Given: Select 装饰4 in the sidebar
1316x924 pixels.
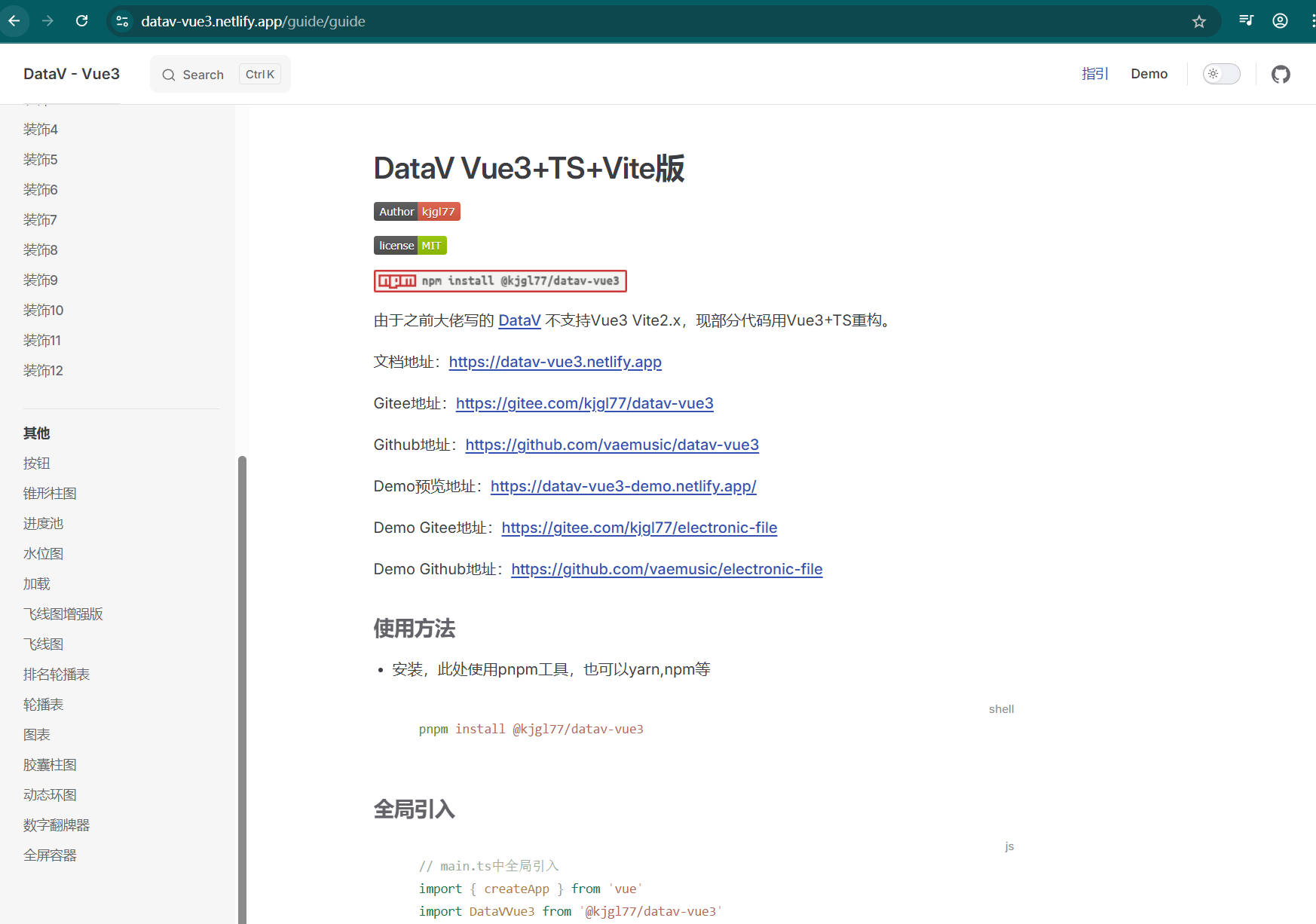Looking at the screenshot, I should [41, 130].
